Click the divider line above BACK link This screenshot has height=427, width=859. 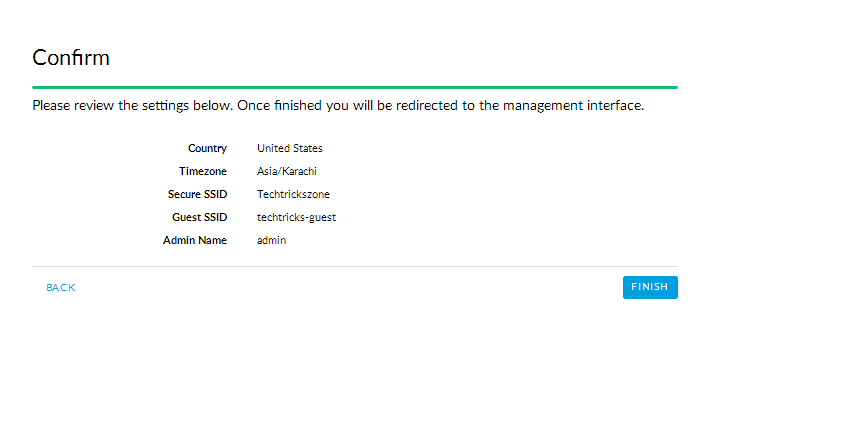tap(354, 266)
